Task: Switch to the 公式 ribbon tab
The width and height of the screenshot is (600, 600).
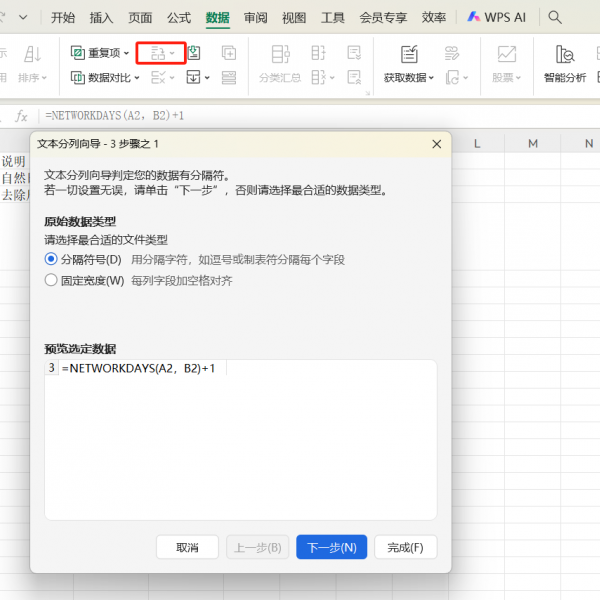Action: 179,17
